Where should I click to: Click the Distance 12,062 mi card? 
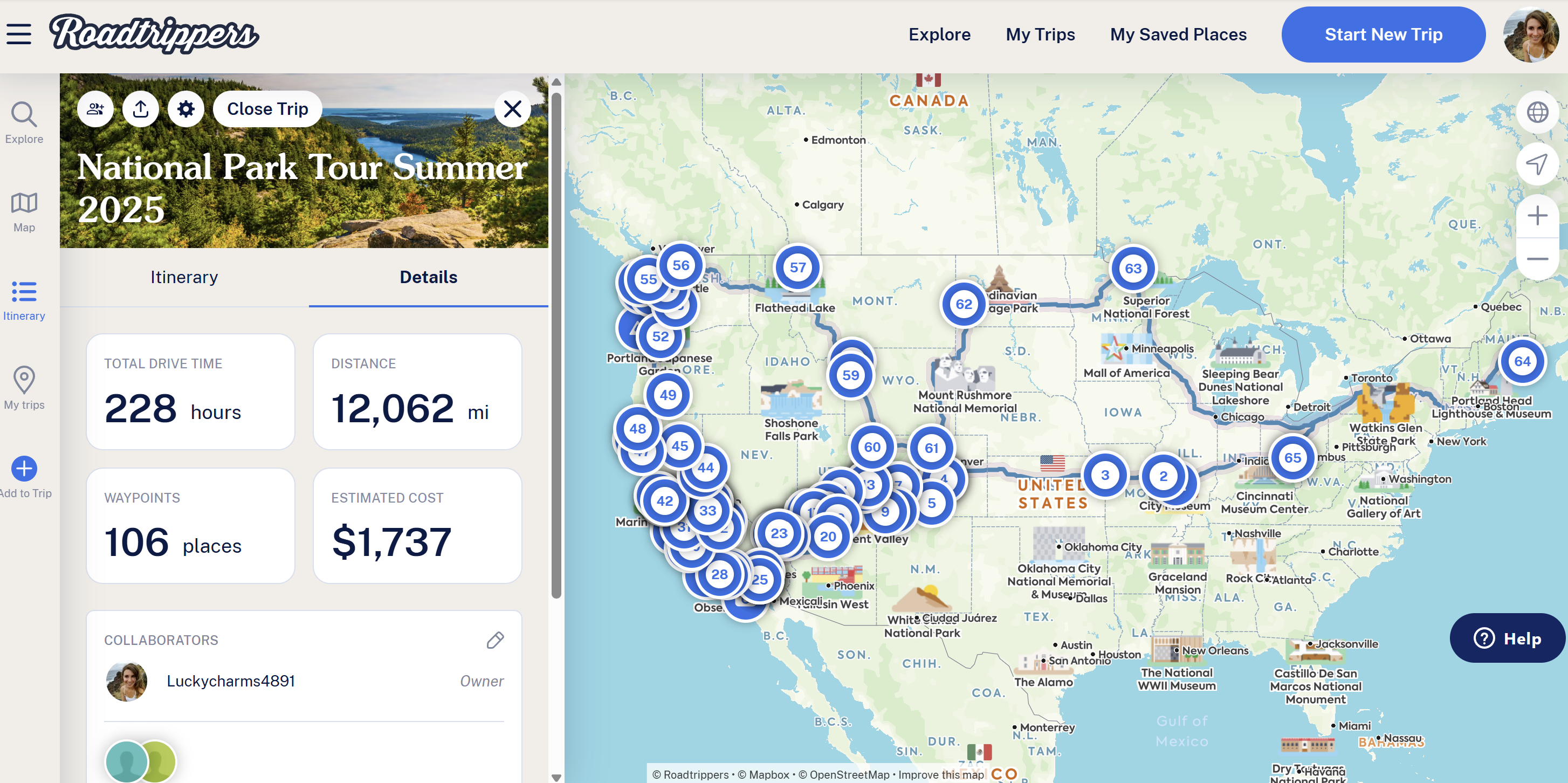point(417,391)
